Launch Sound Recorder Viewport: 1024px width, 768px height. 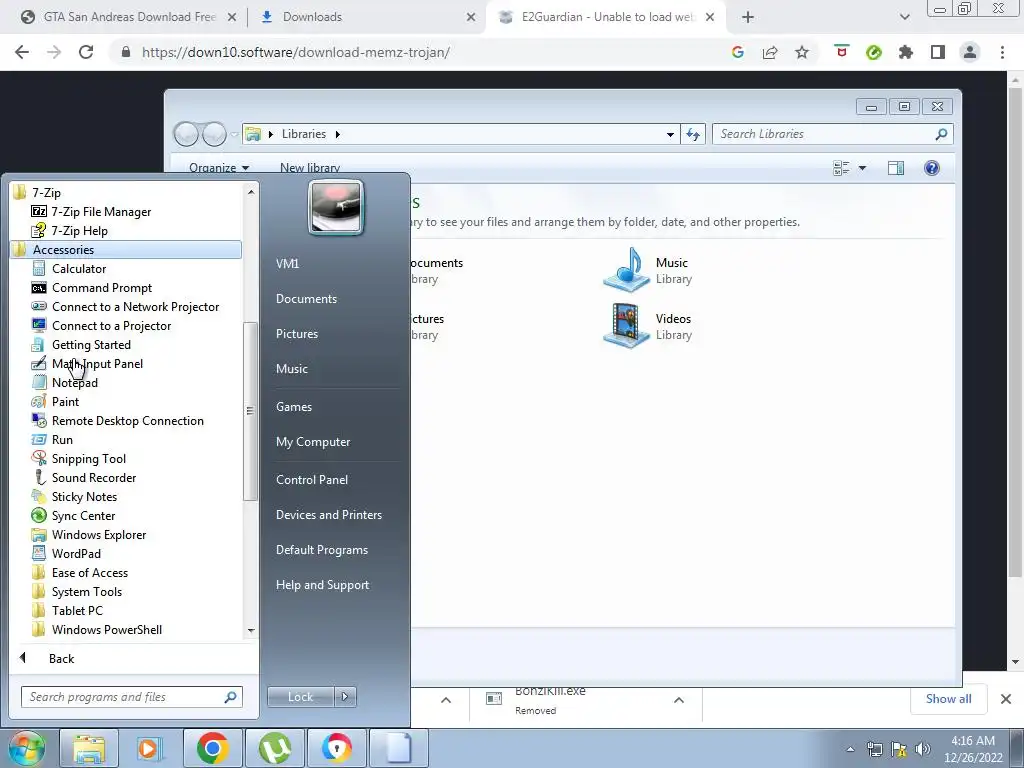click(x=84, y=477)
